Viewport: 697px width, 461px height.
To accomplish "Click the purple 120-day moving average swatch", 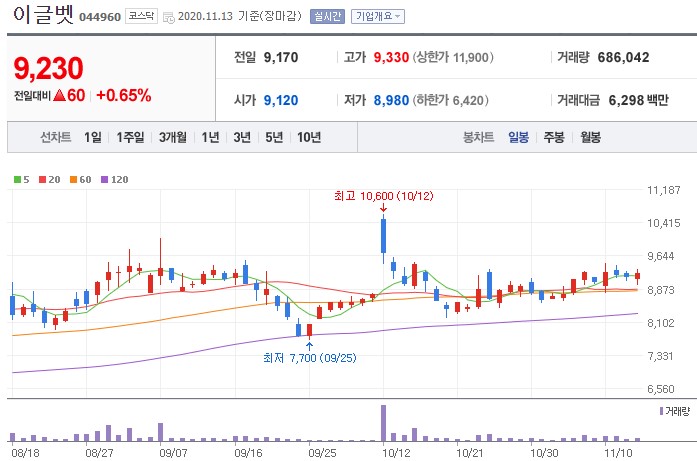I will click(x=105, y=180).
